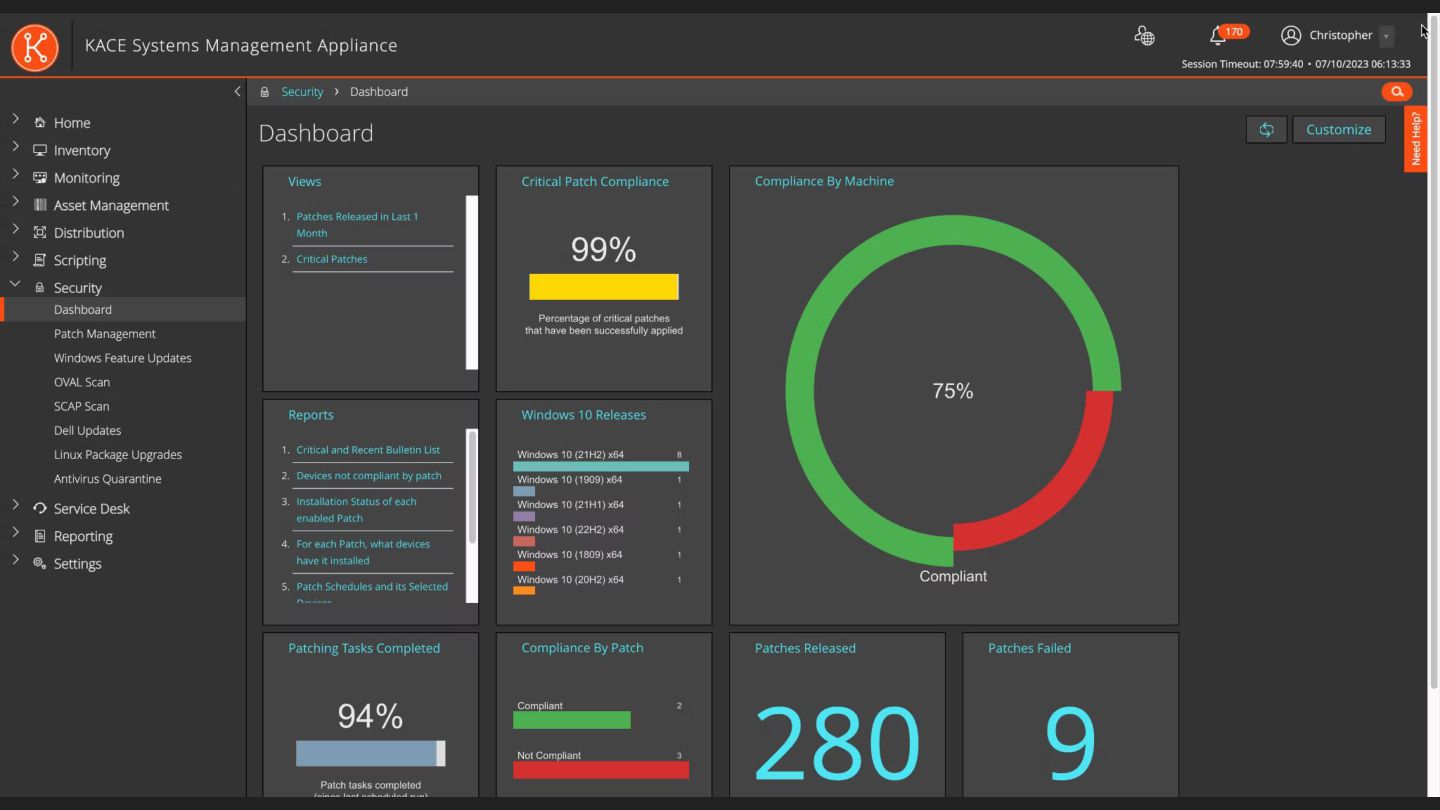Click the orange search magnifier icon
The width and height of the screenshot is (1440, 810).
(x=1396, y=92)
